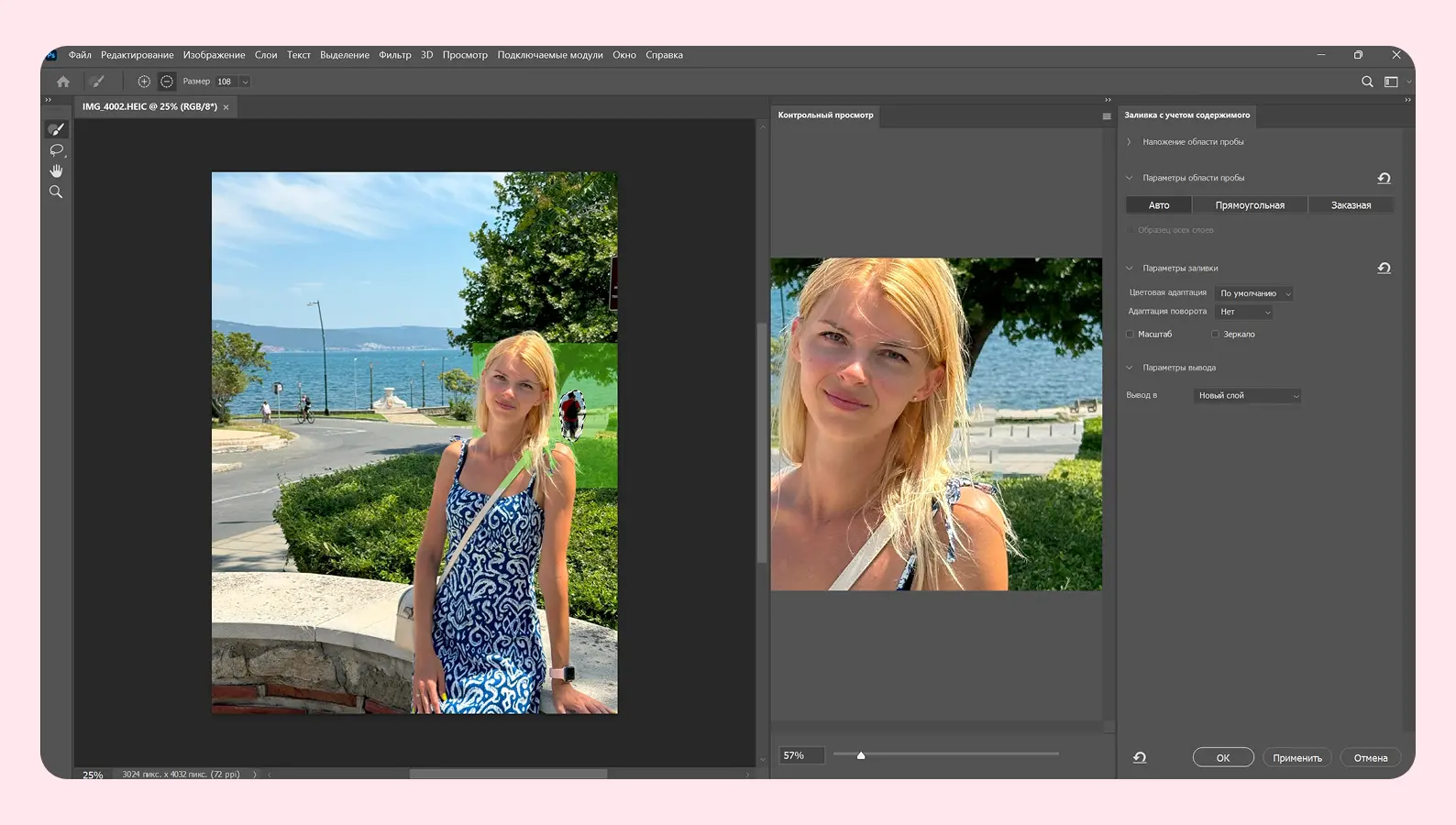This screenshot has height=825, width=1456.
Task: Collapse Параметры заливки section
Action: (x=1130, y=269)
